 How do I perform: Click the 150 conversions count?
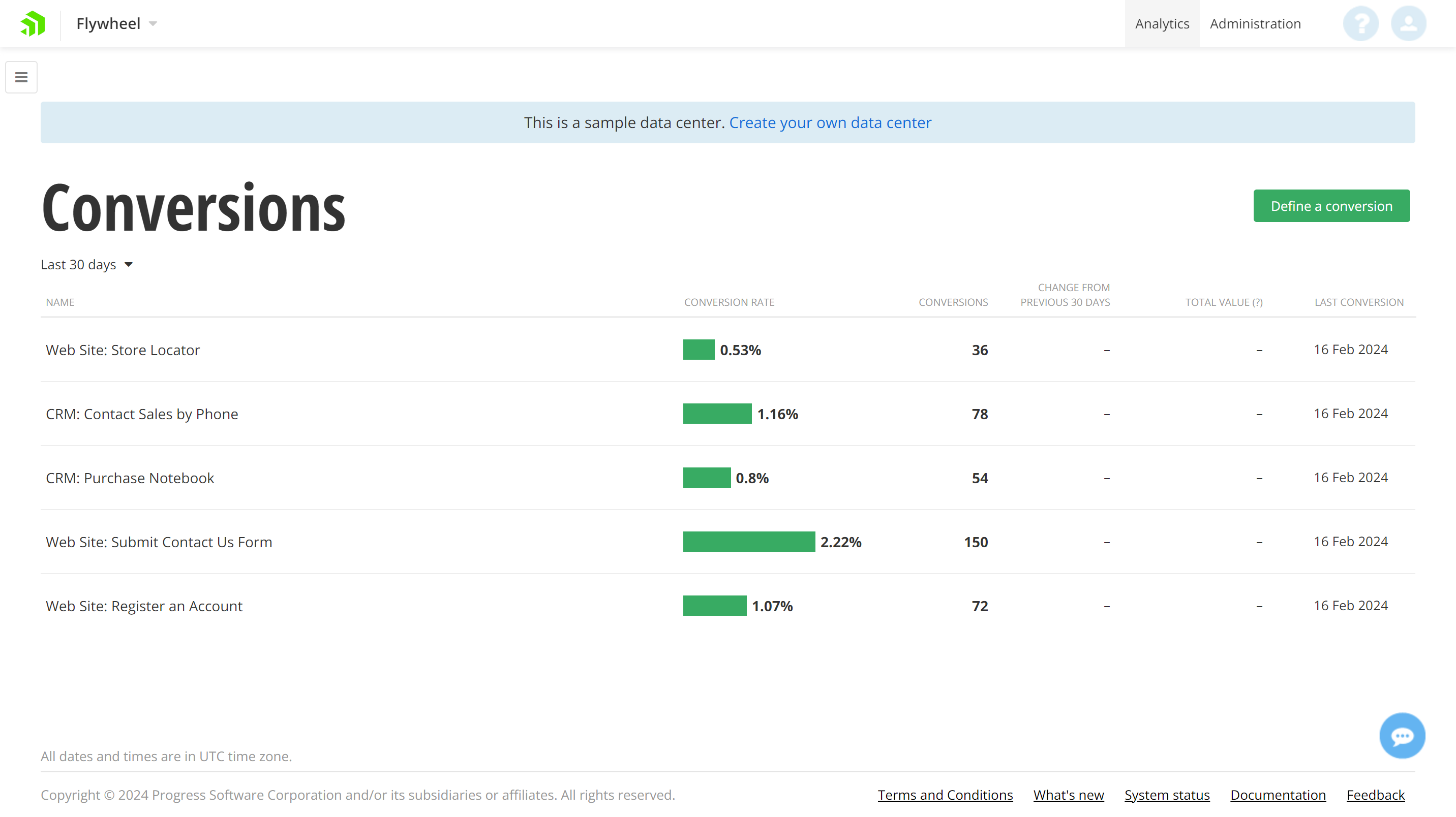tap(976, 542)
